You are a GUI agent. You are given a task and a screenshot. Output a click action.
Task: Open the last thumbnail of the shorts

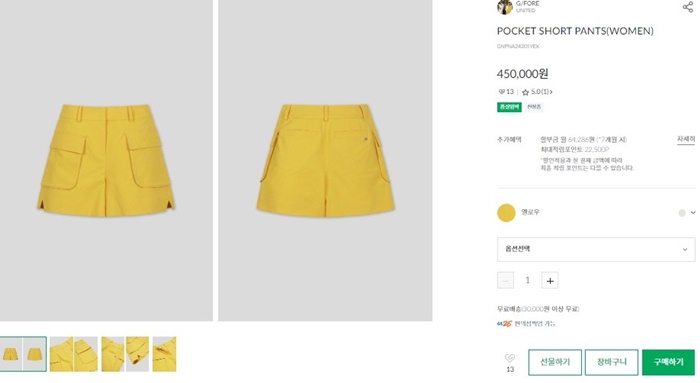pos(164,354)
